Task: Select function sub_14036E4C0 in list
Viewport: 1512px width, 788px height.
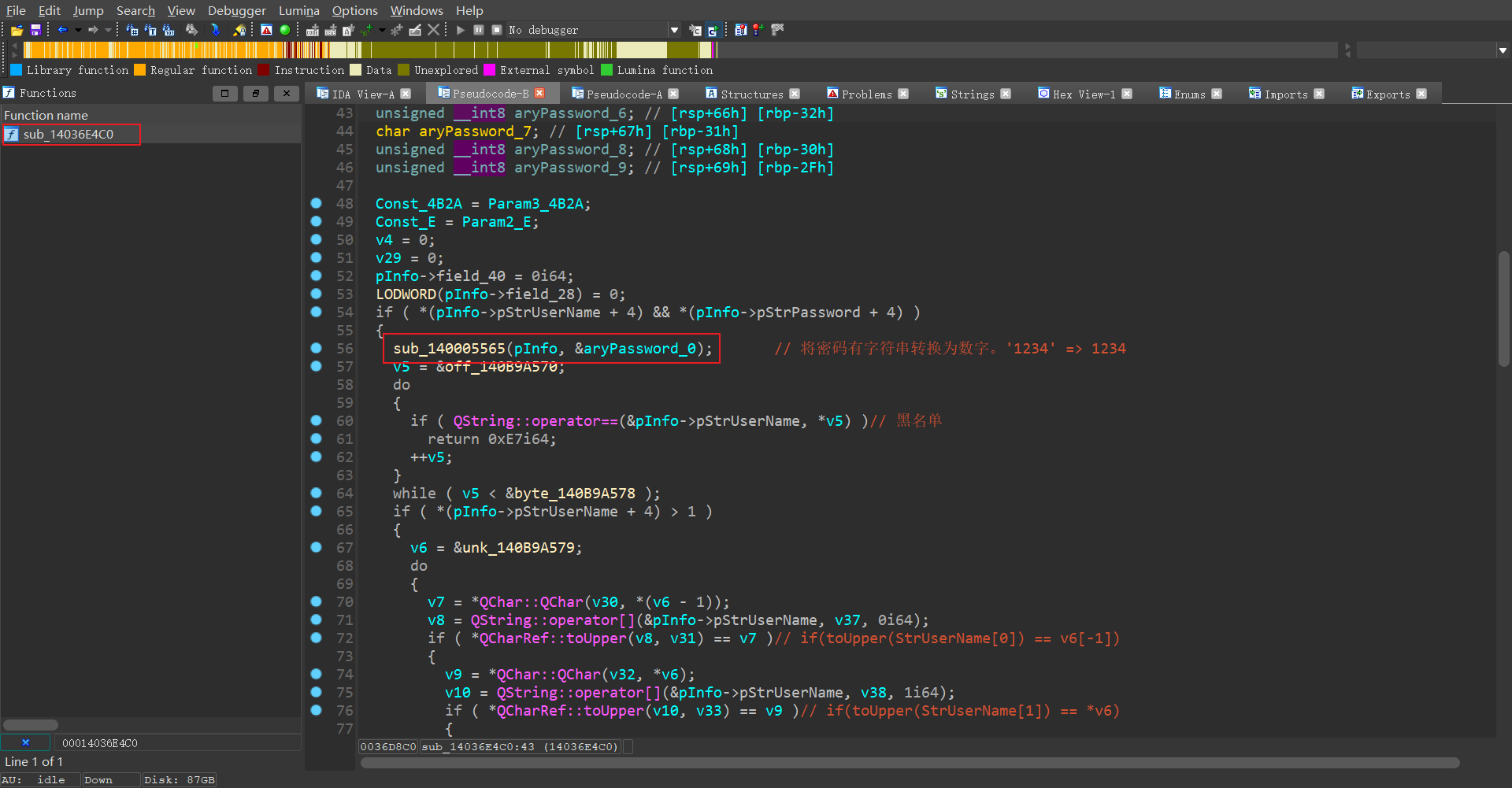Action: (69, 135)
